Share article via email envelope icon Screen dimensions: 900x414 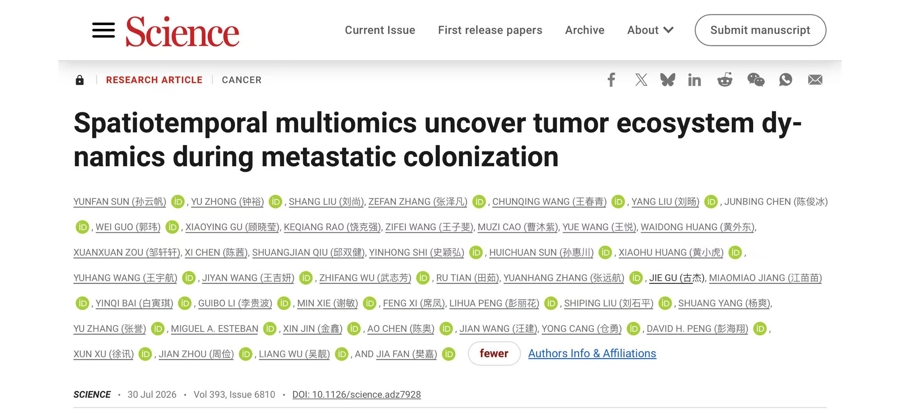click(x=815, y=80)
